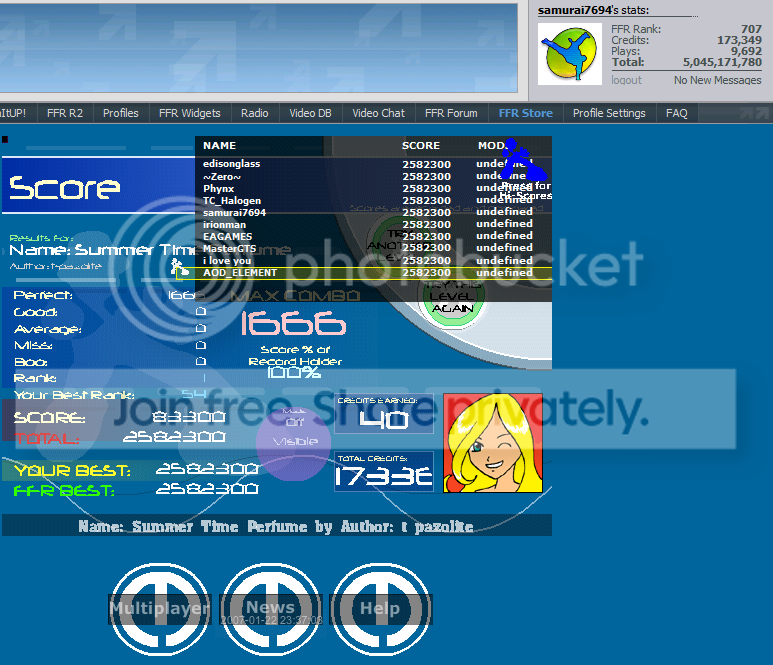Screen dimensions: 773x665
Task: Open the FAQ menu item
Action: (677, 113)
